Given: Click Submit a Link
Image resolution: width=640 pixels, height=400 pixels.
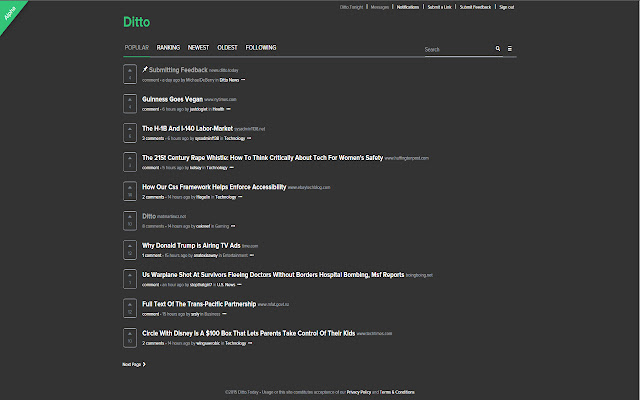Looking at the screenshot, I should point(440,7).
